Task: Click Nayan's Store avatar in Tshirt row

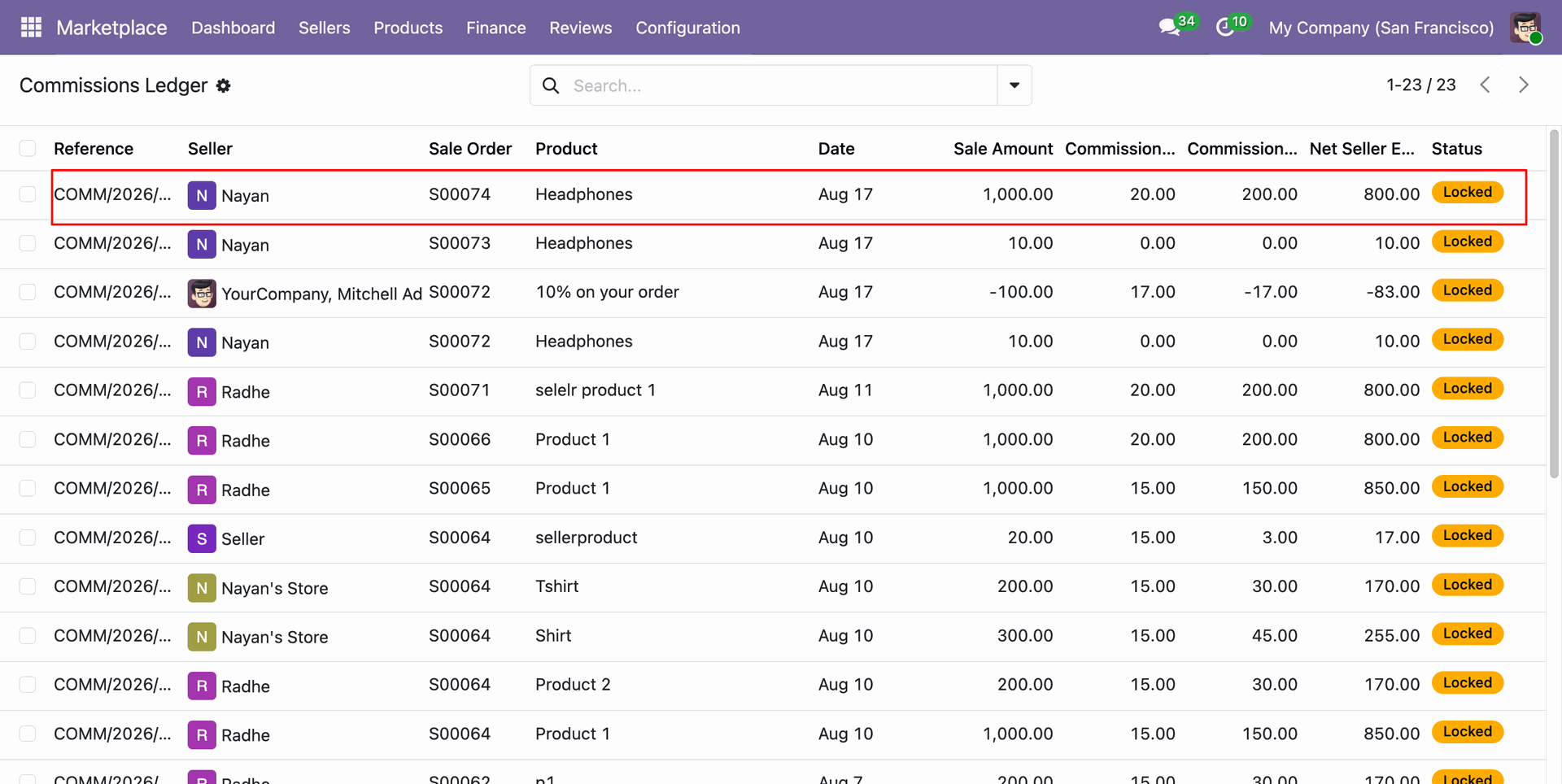Action: (202, 587)
